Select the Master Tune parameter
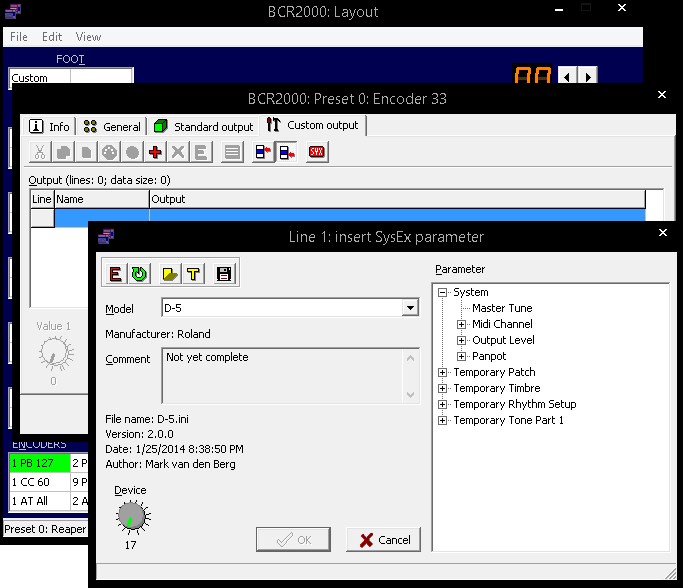683x588 pixels. (x=502, y=308)
